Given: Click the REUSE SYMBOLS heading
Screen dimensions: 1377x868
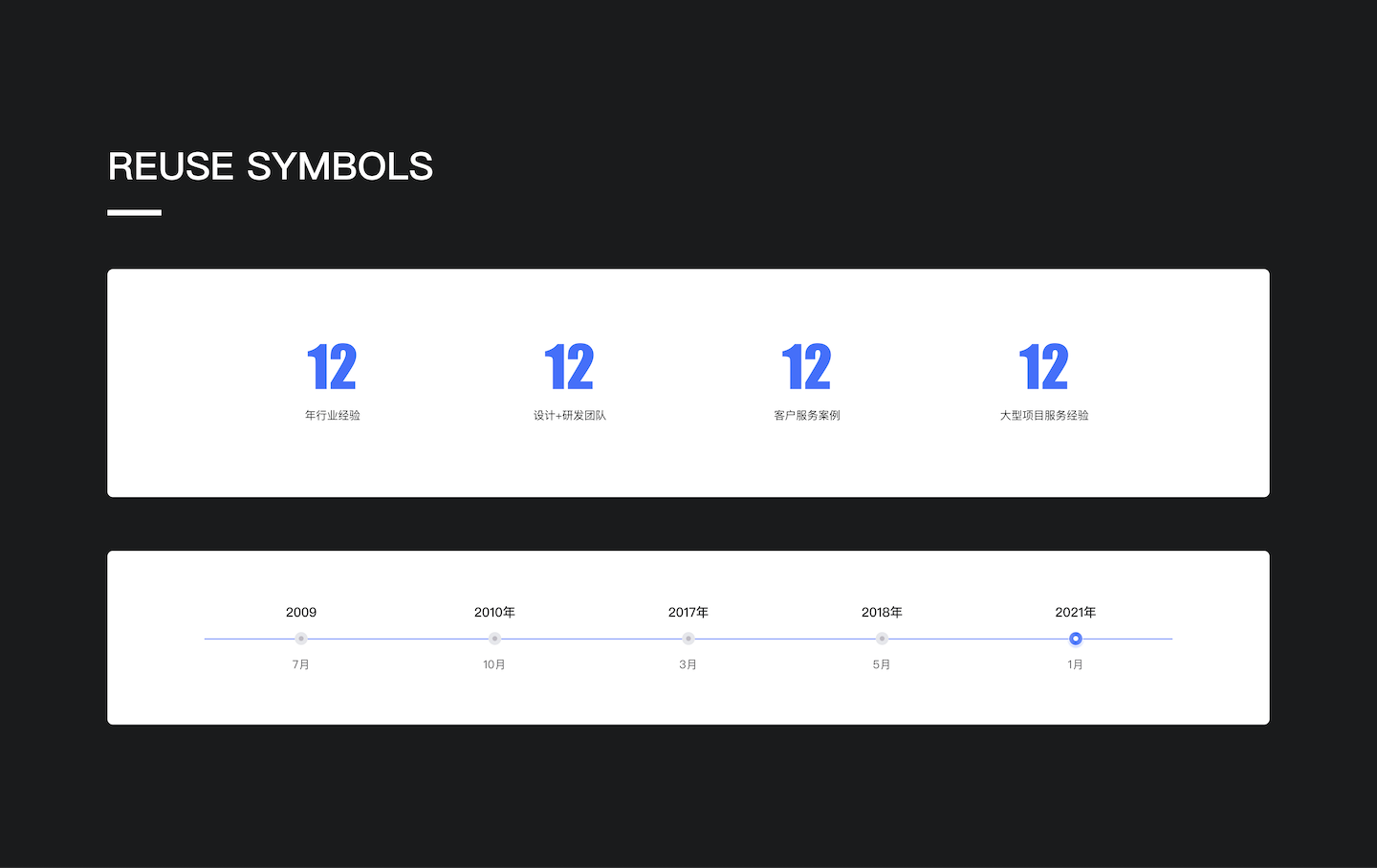Looking at the screenshot, I should click(x=271, y=166).
